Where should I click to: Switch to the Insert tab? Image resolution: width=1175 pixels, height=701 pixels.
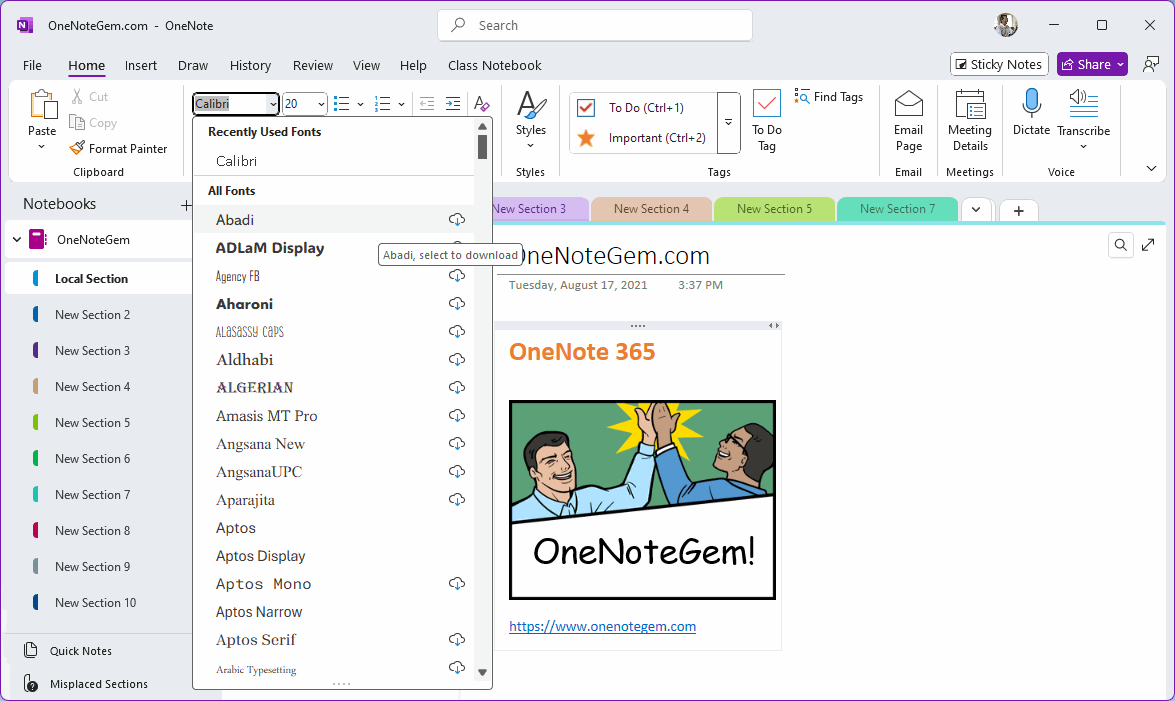click(x=141, y=65)
